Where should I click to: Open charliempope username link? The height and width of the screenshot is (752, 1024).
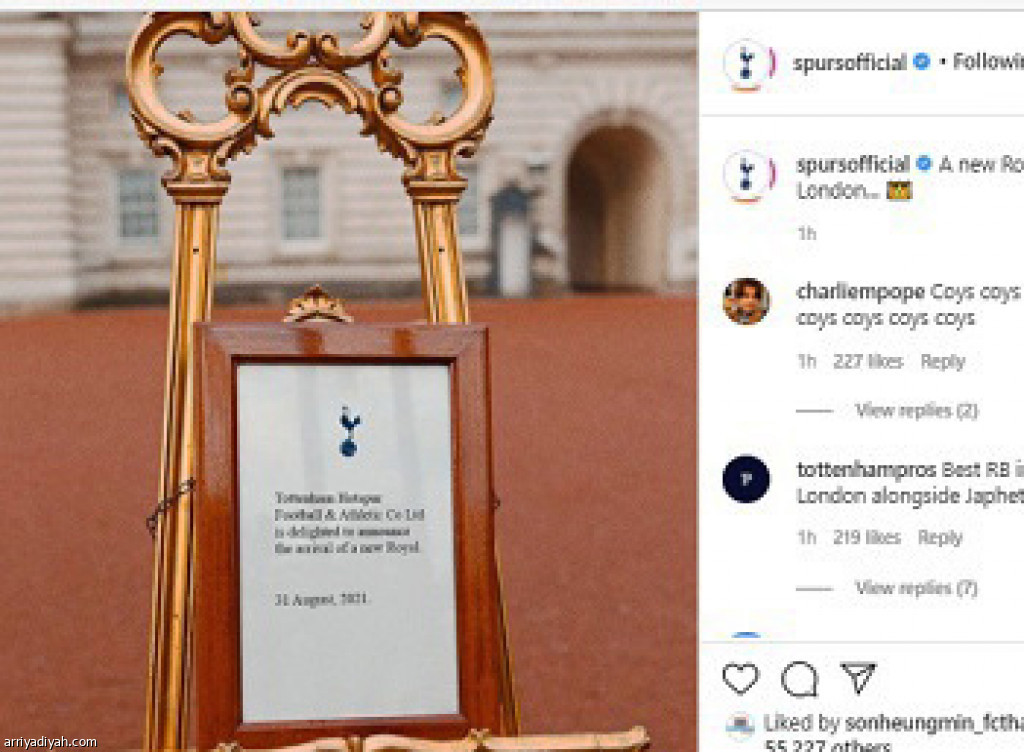[x=860, y=292]
